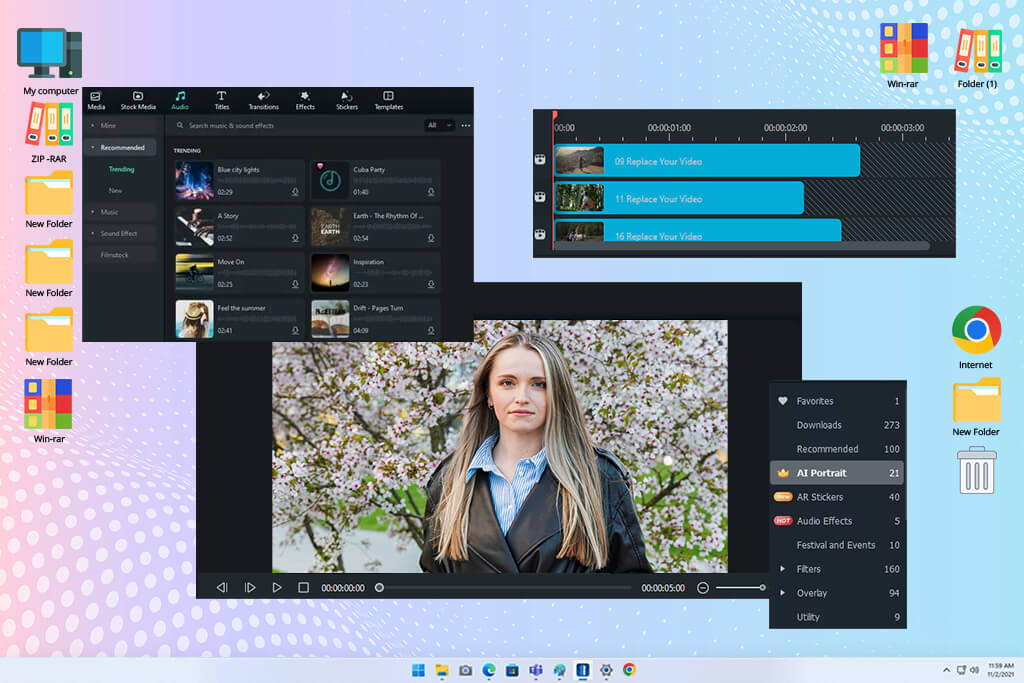This screenshot has width=1024, height=683.
Task: Download the Blue city lights track
Action: click(x=295, y=192)
